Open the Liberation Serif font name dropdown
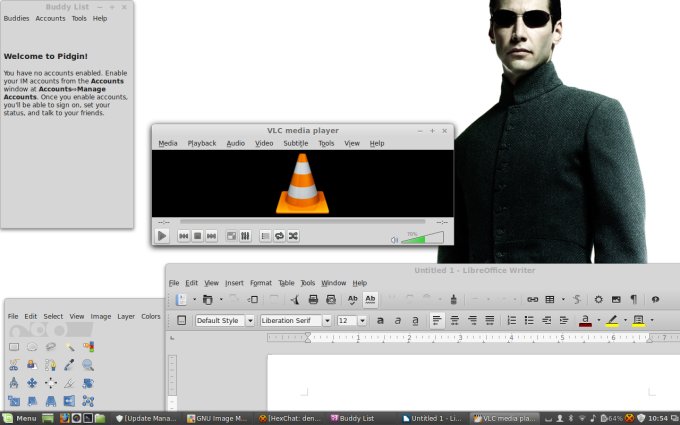 [327, 321]
